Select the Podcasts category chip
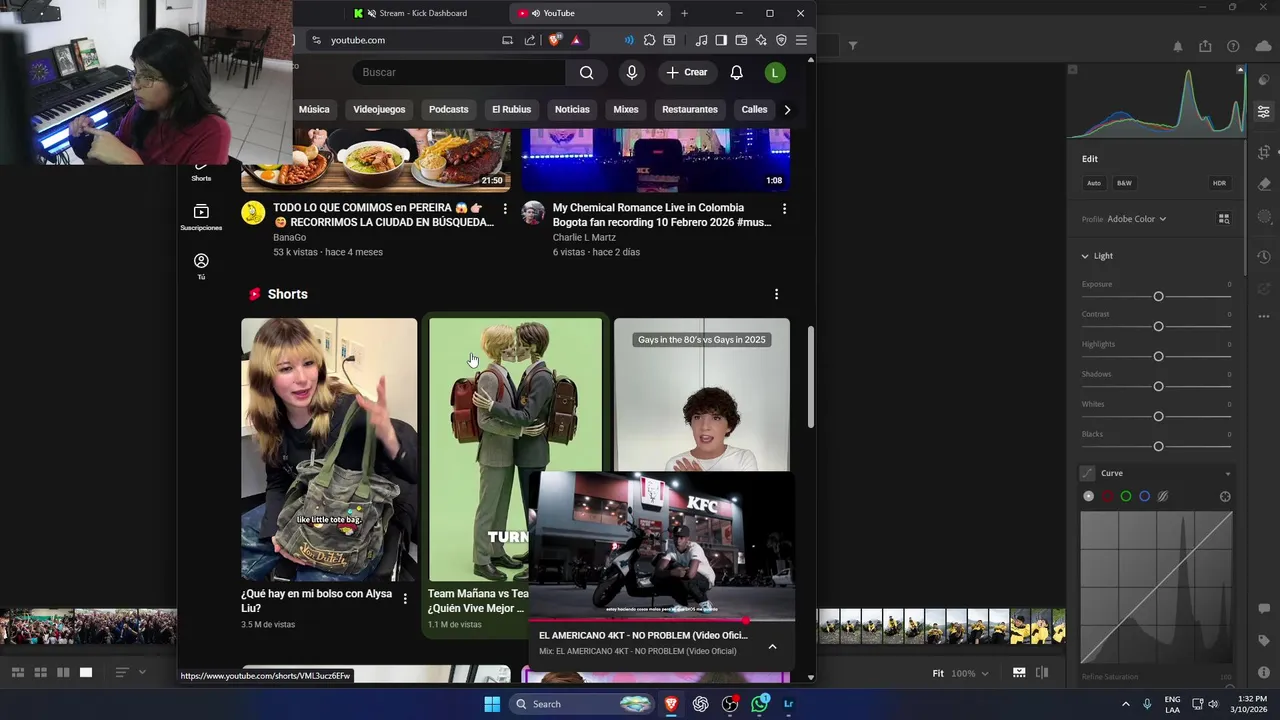Viewport: 1280px width, 720px height. pos(448,109)
